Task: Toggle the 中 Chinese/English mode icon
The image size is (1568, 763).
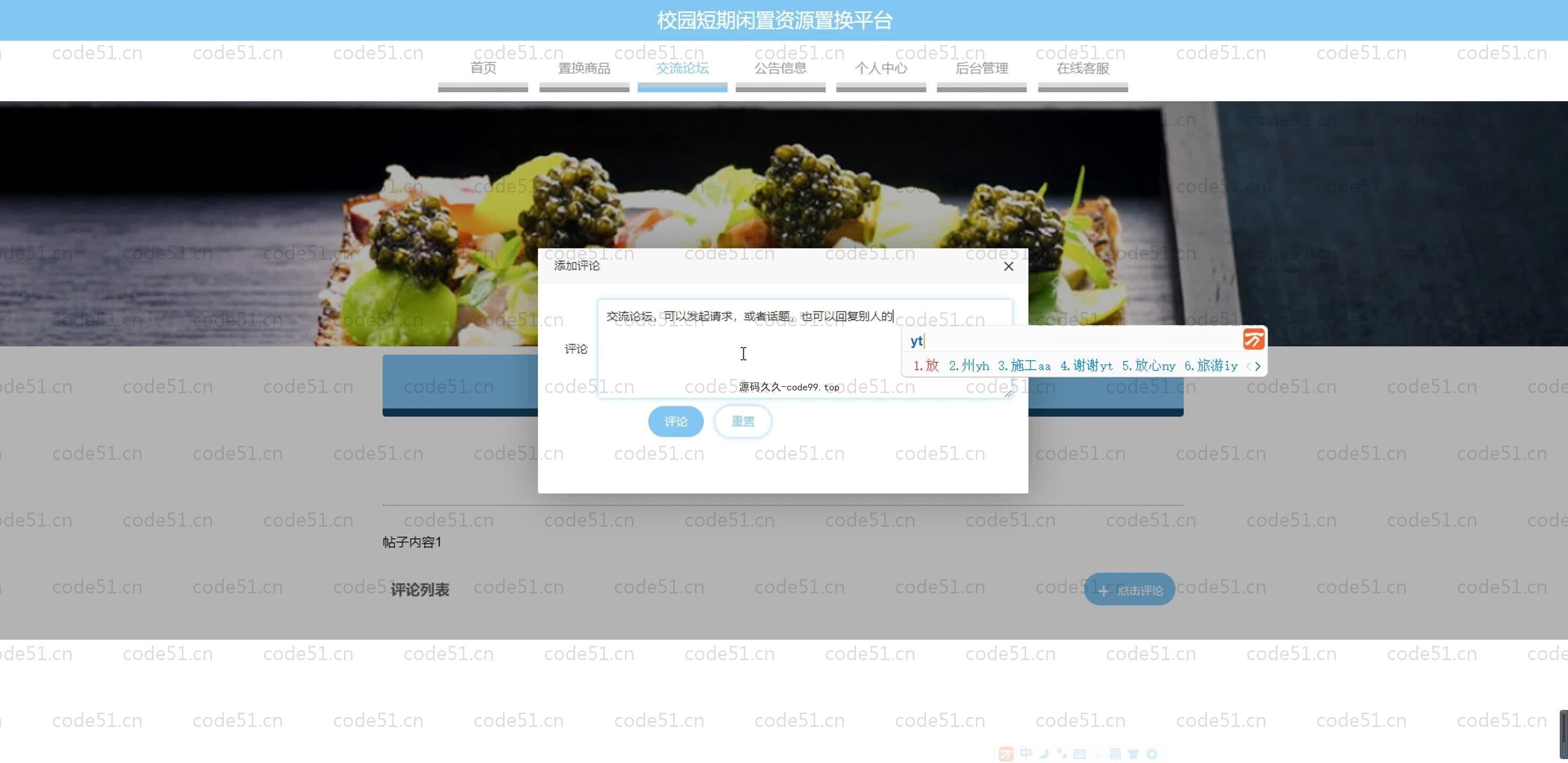Action: point(1026,755)
